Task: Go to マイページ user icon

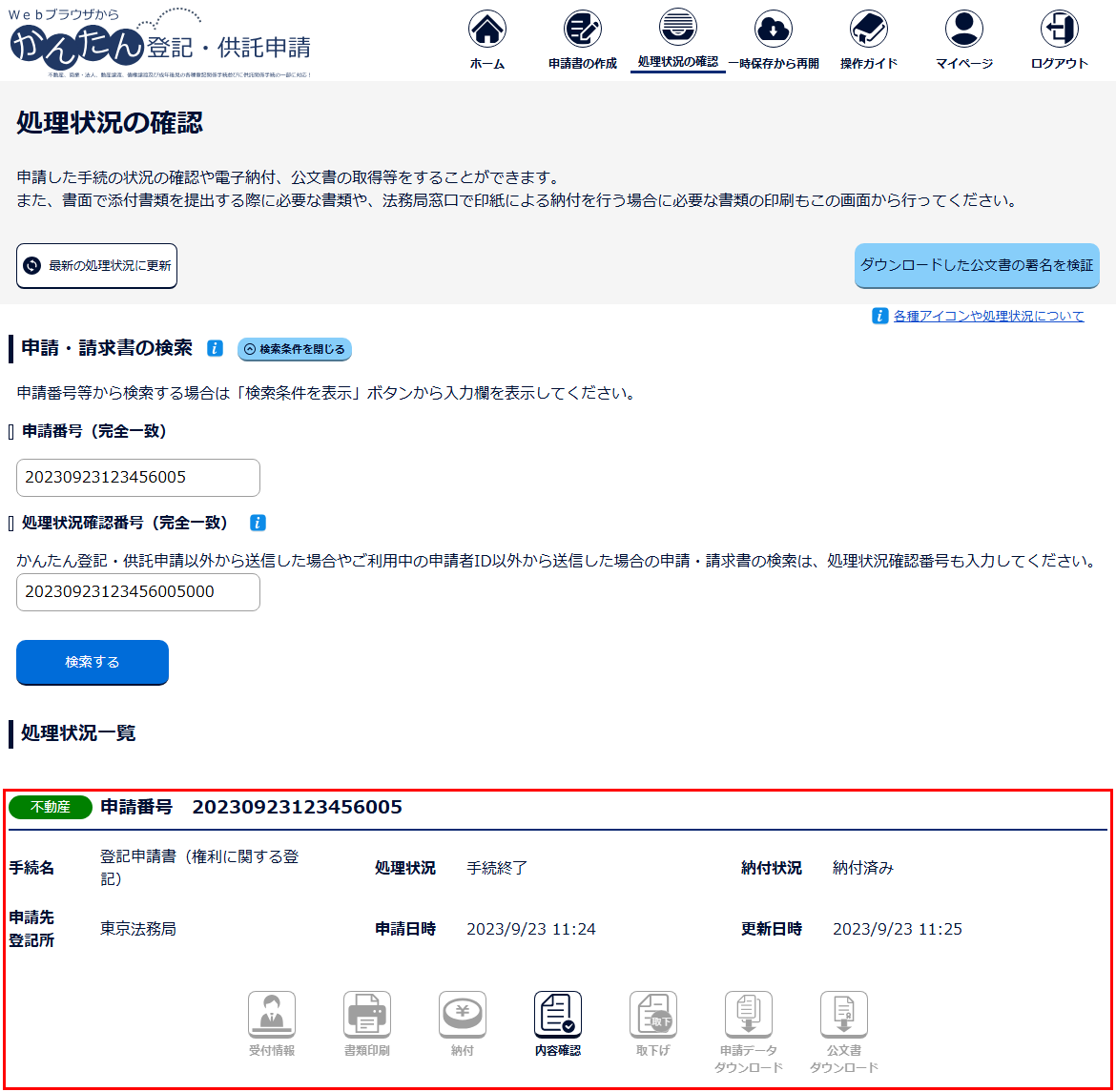Action: tap(963, 31)
